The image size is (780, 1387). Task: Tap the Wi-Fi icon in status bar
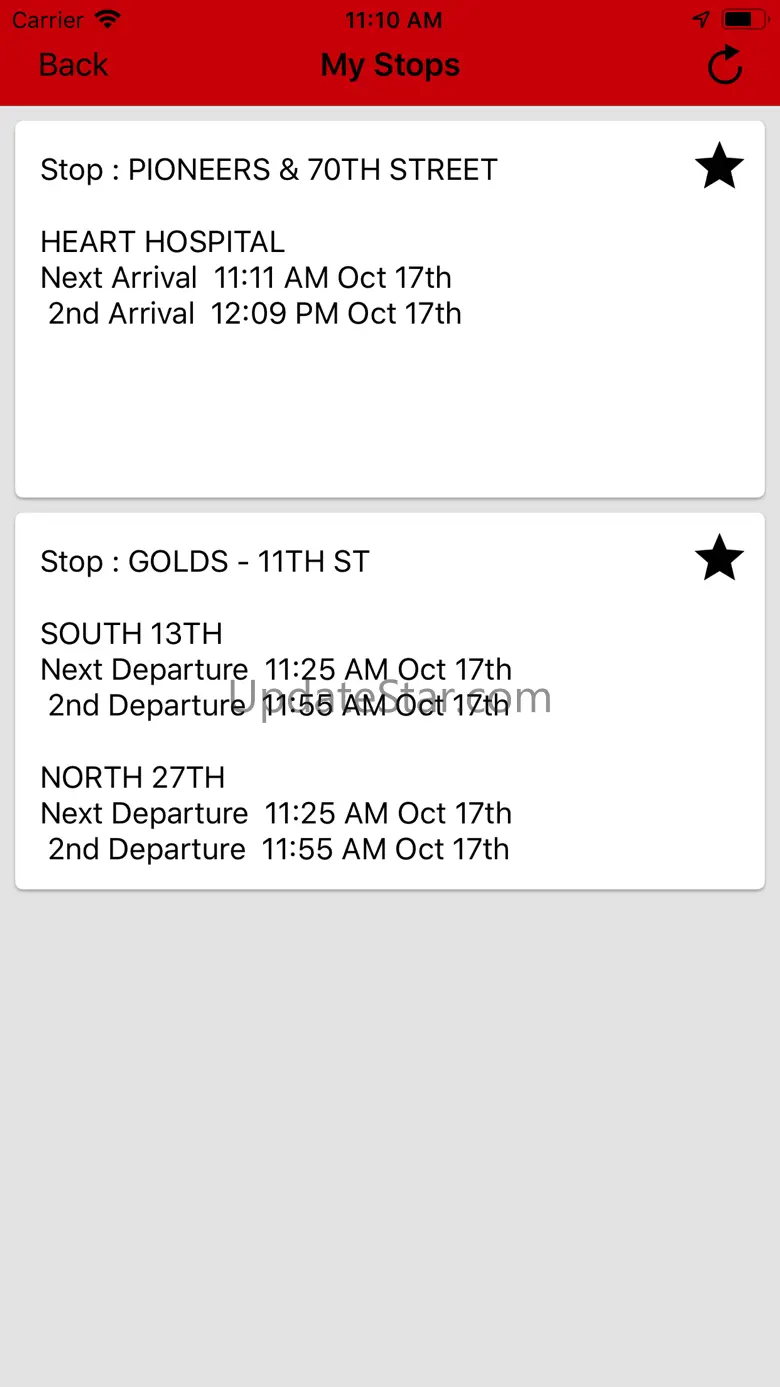coord(108,19)
